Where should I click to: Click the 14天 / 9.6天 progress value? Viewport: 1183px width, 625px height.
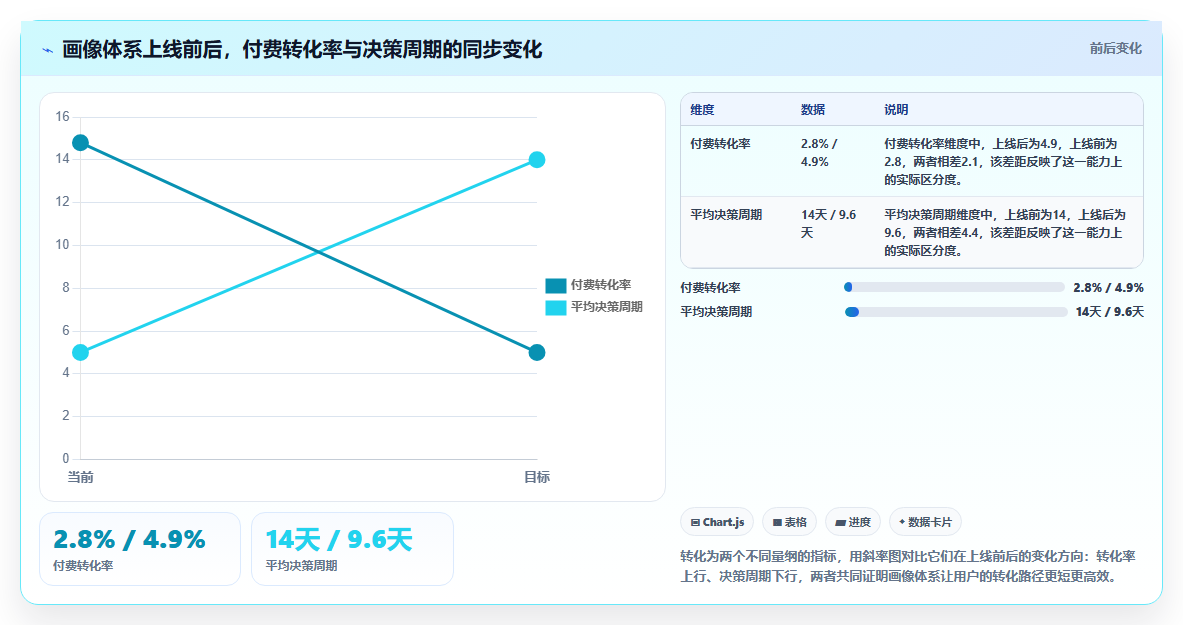point(1110,312)
